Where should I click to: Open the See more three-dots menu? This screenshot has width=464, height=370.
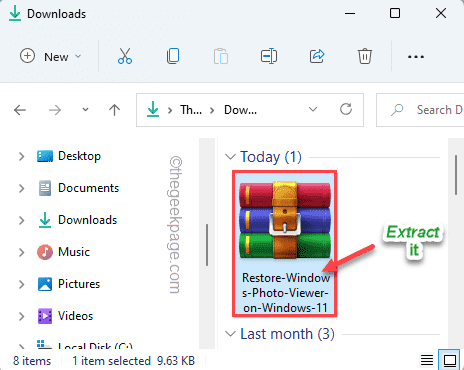(x=416, y=57)
